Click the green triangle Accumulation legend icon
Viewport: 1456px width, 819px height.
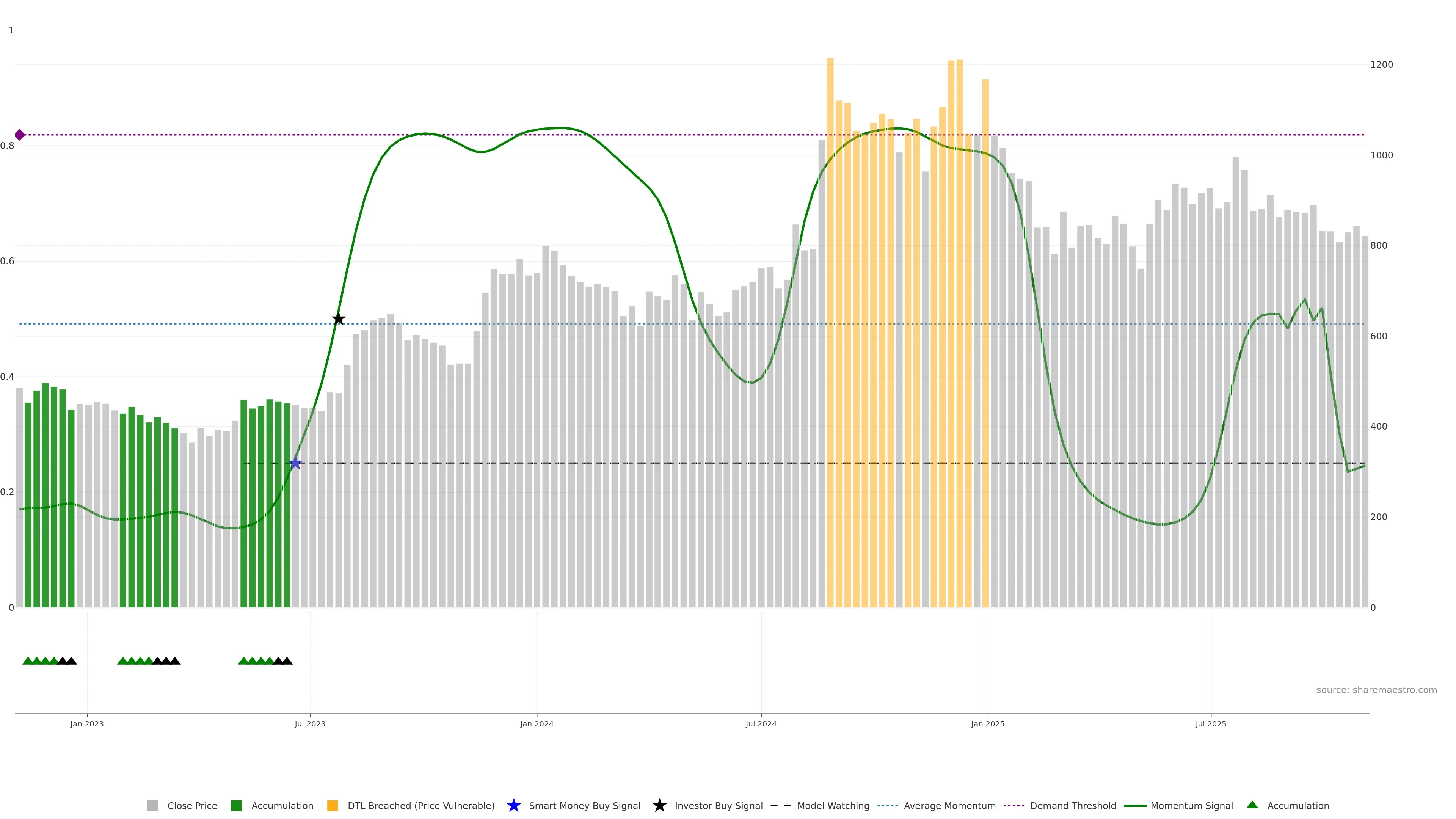[x=1252, y=805]
